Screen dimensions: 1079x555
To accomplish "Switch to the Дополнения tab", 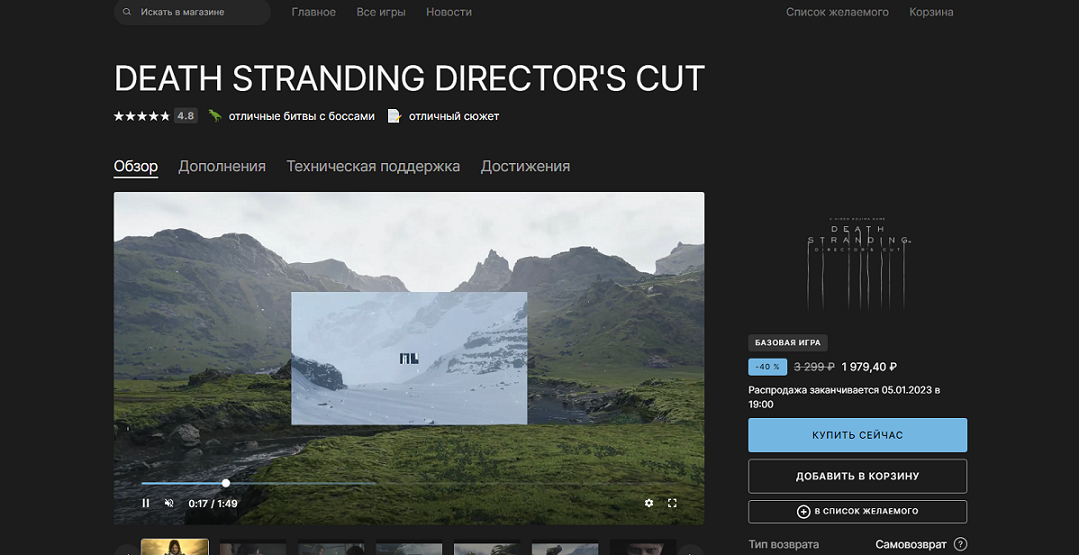I will pyautogui.click(x=222, y=166).
